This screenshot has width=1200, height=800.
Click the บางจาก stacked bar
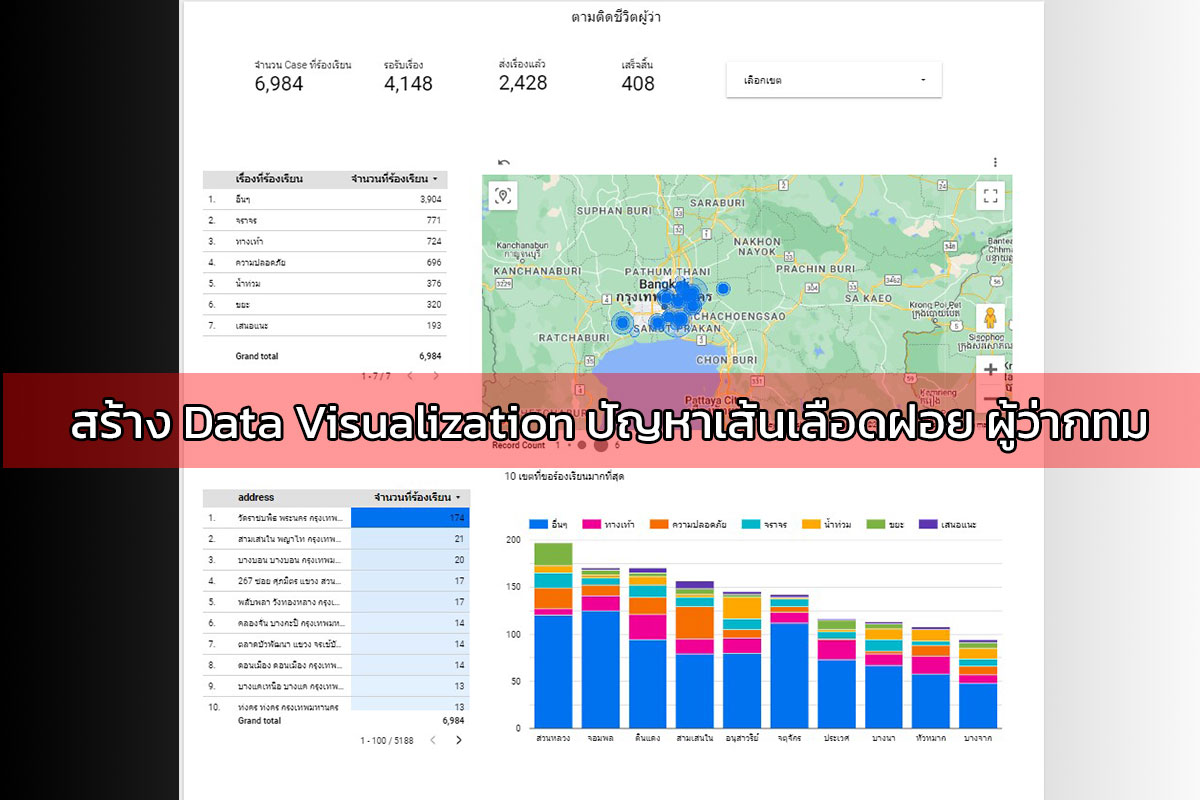click(x=979, y=684)
